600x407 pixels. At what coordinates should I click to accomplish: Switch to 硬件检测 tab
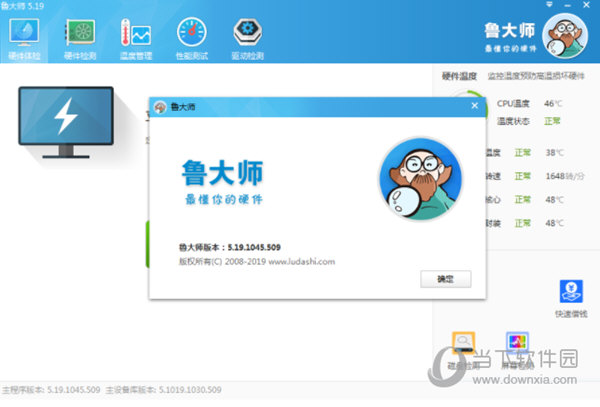80,38
